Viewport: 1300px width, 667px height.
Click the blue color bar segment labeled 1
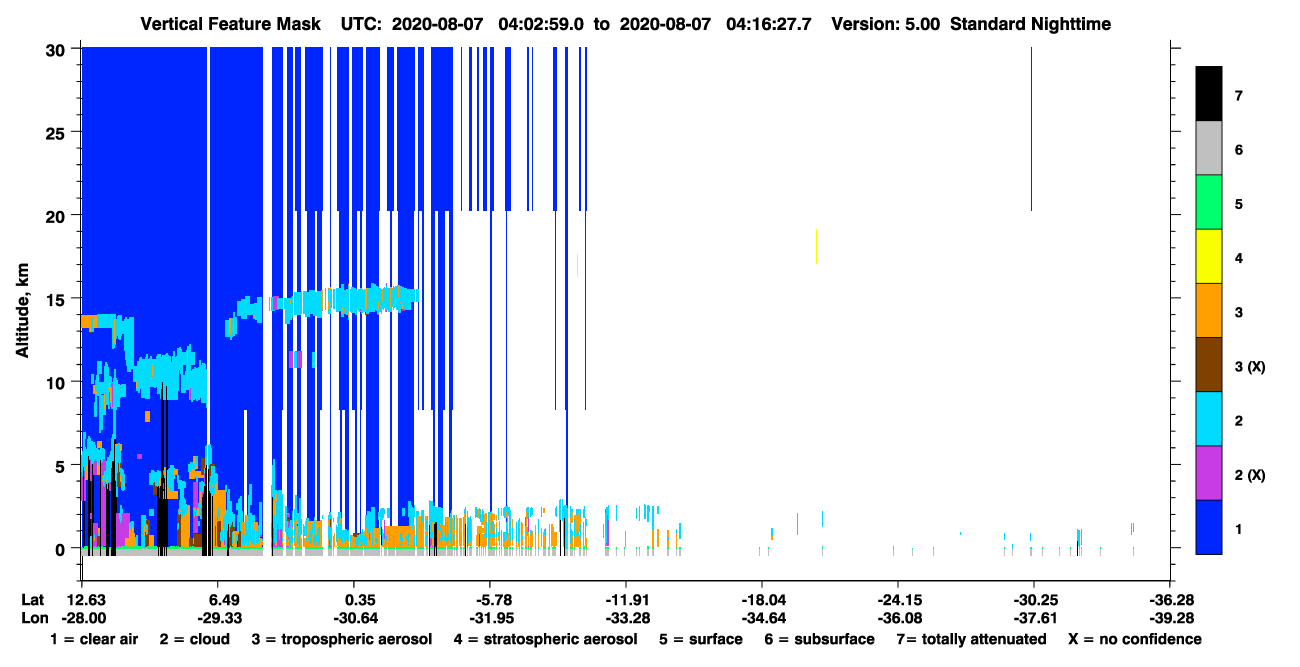click(x=1209, y=526)
